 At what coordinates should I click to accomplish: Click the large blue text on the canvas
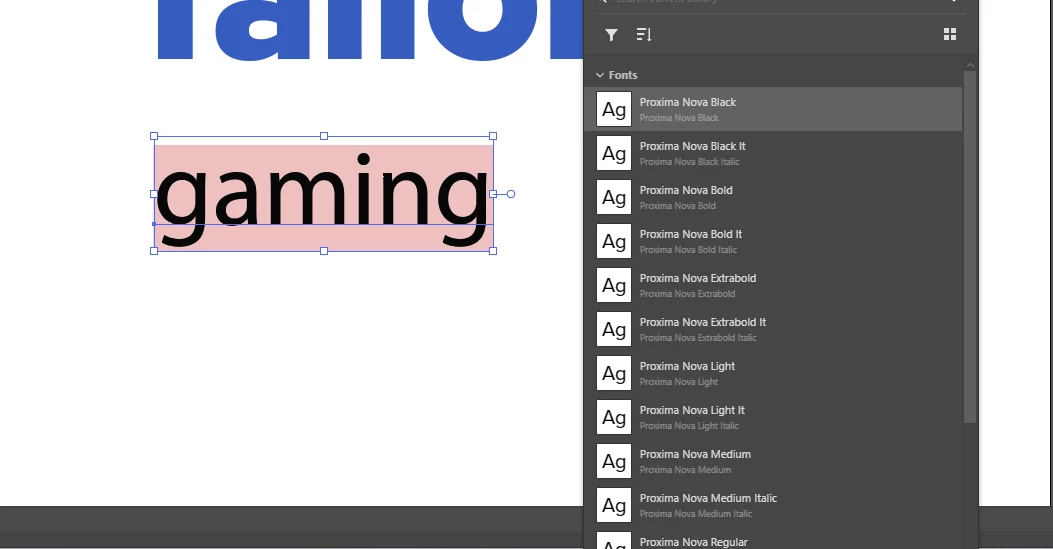click(x=369, y=30)
